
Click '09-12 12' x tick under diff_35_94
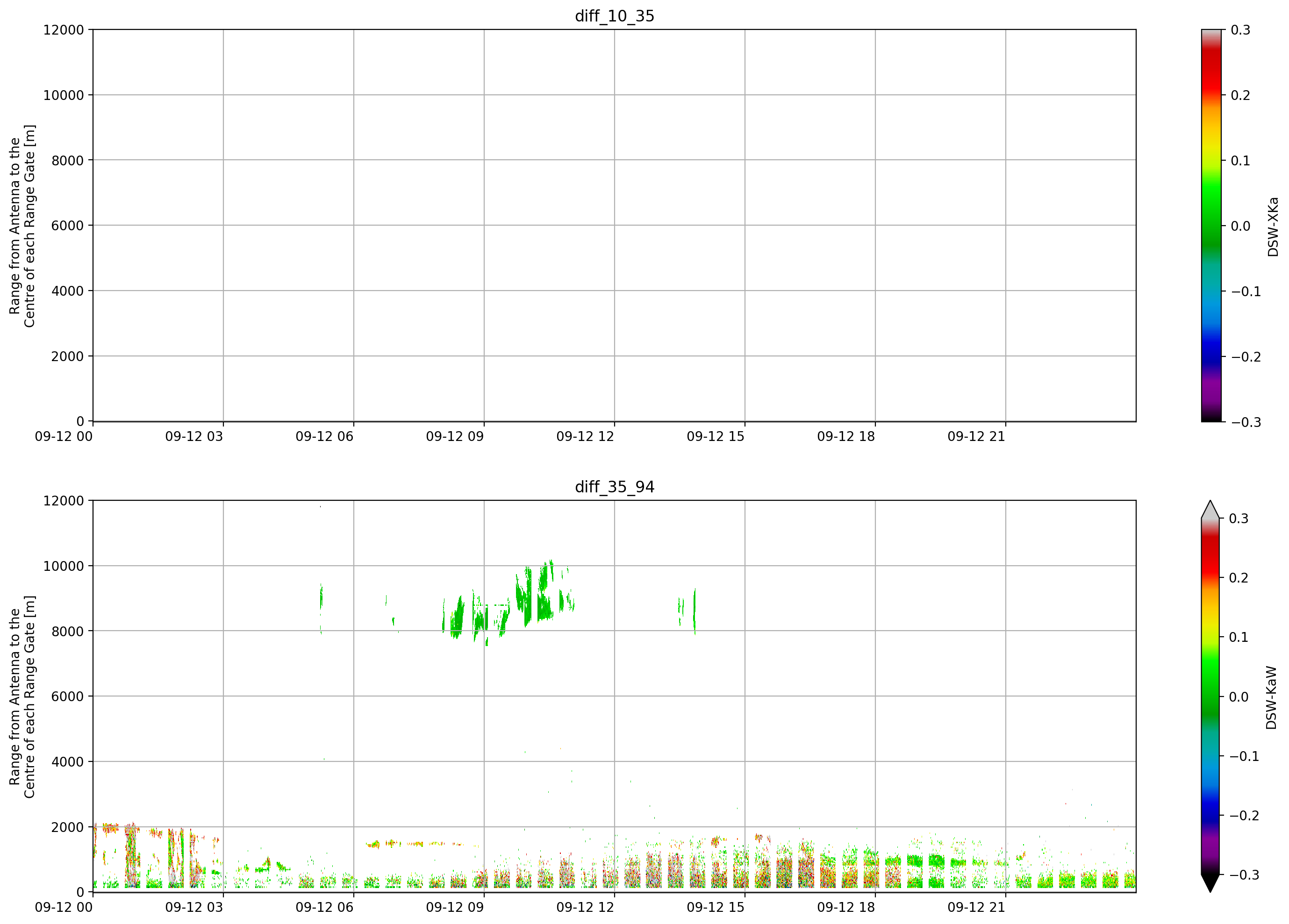(x=586, y=907)
